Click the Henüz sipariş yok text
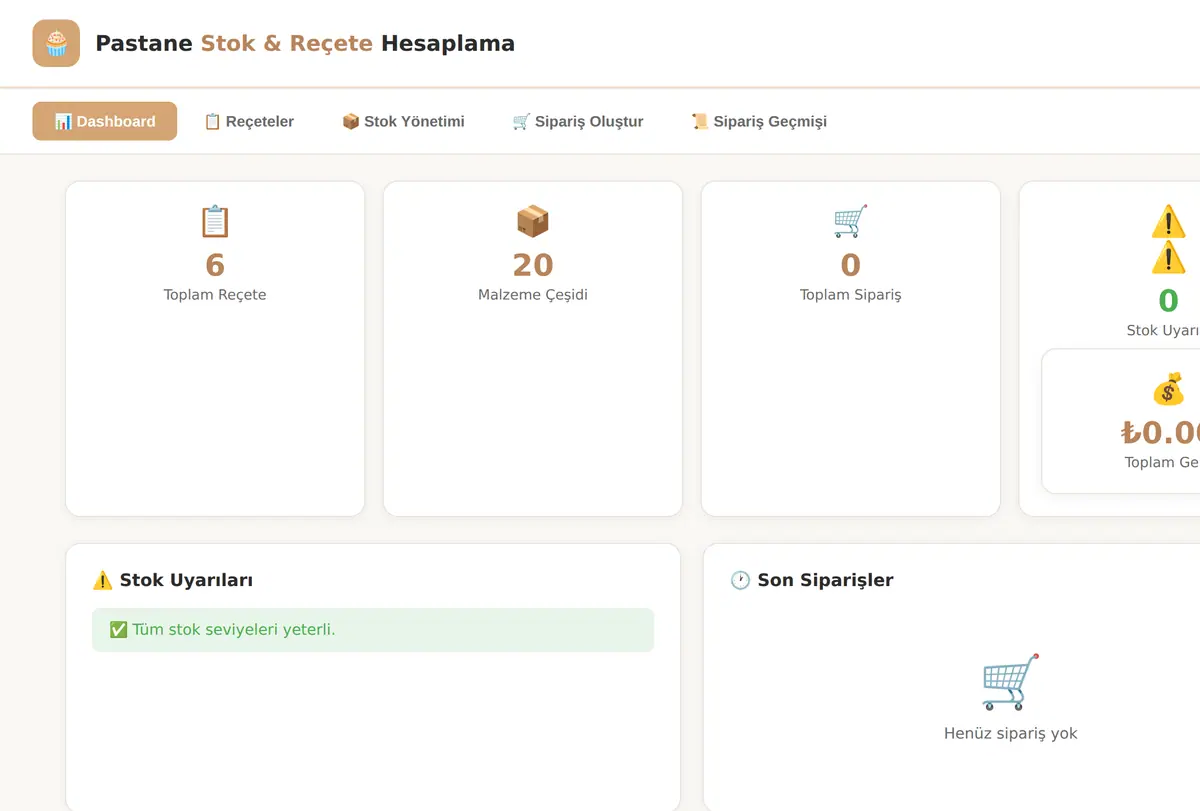Image resolution: width=1200 pixels, height=811 pixels. pos(1011,733)
